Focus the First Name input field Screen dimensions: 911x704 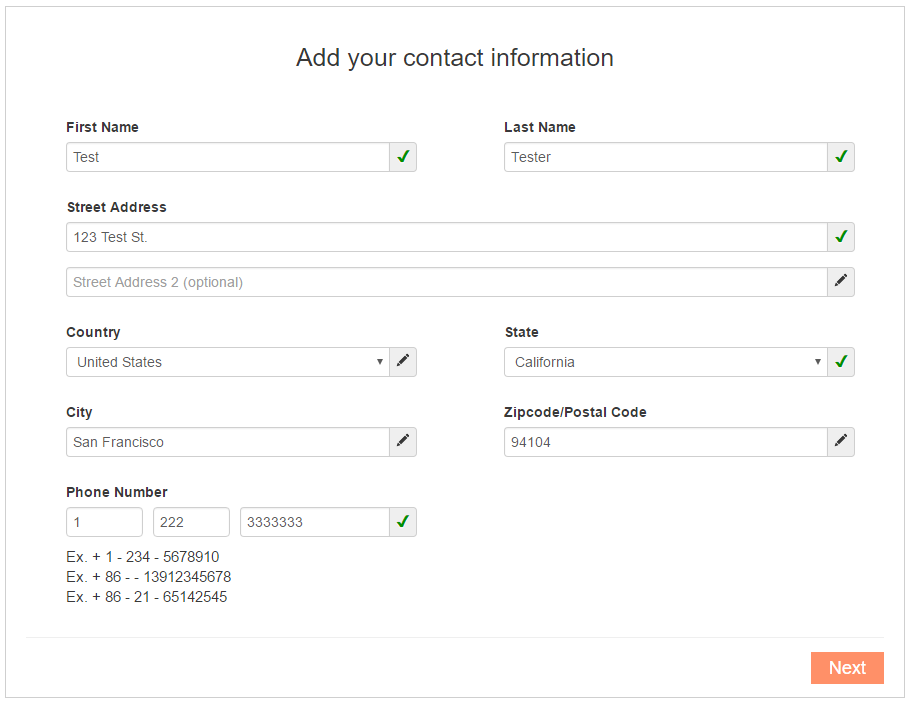point(227,157)
